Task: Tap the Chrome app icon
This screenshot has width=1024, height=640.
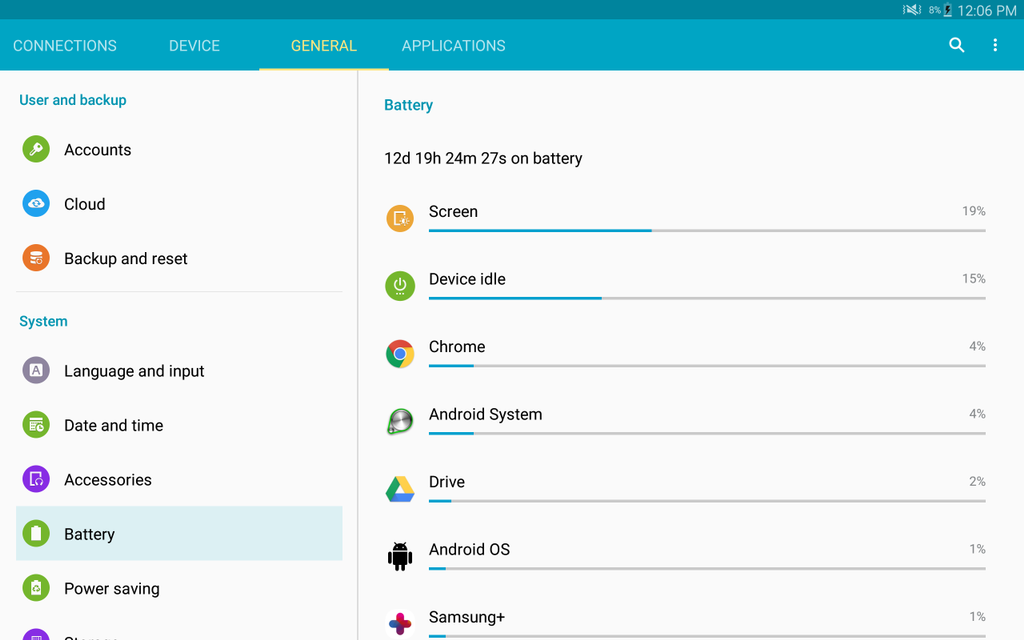Action: (x=400, y=354)
